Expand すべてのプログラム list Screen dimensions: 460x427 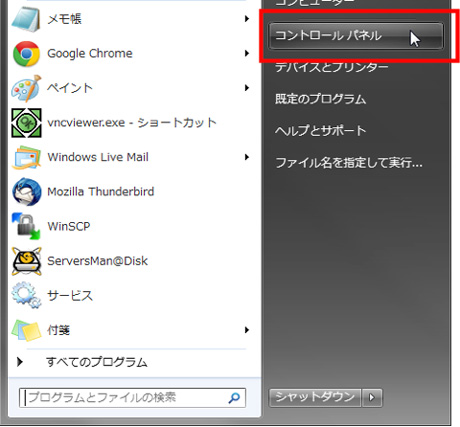(x=82, y=362)
